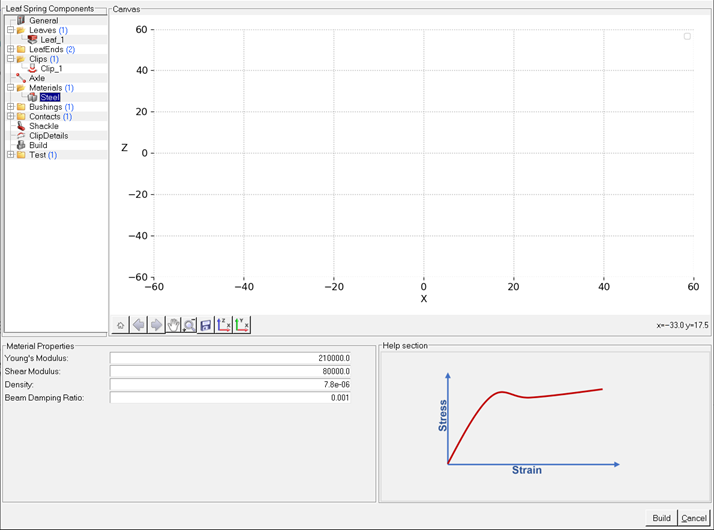Open the Shackle tree item
Image resolution: width=714 pixels, height=530 pixels.
point(43,126)
